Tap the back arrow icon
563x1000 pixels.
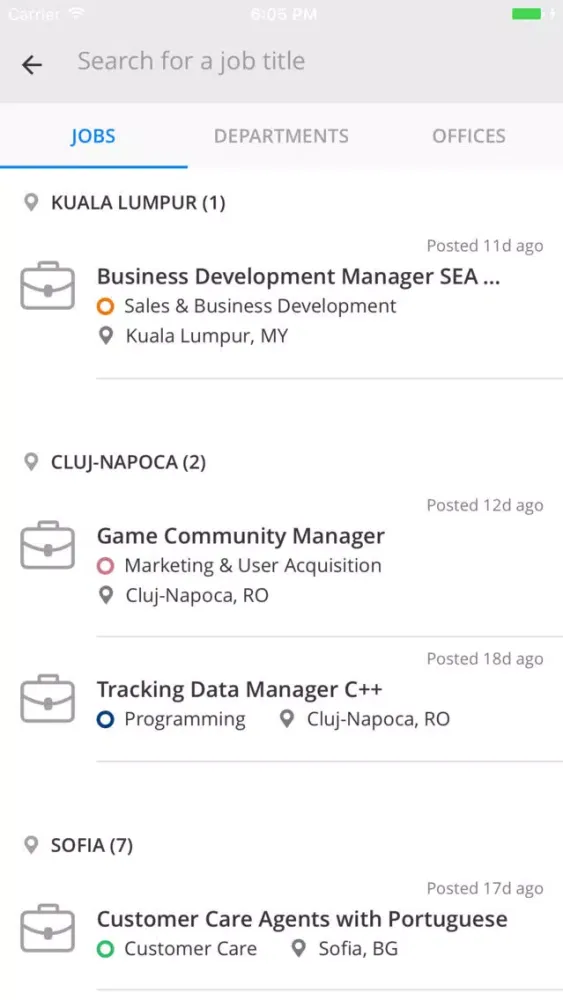[x=32, y=64]
